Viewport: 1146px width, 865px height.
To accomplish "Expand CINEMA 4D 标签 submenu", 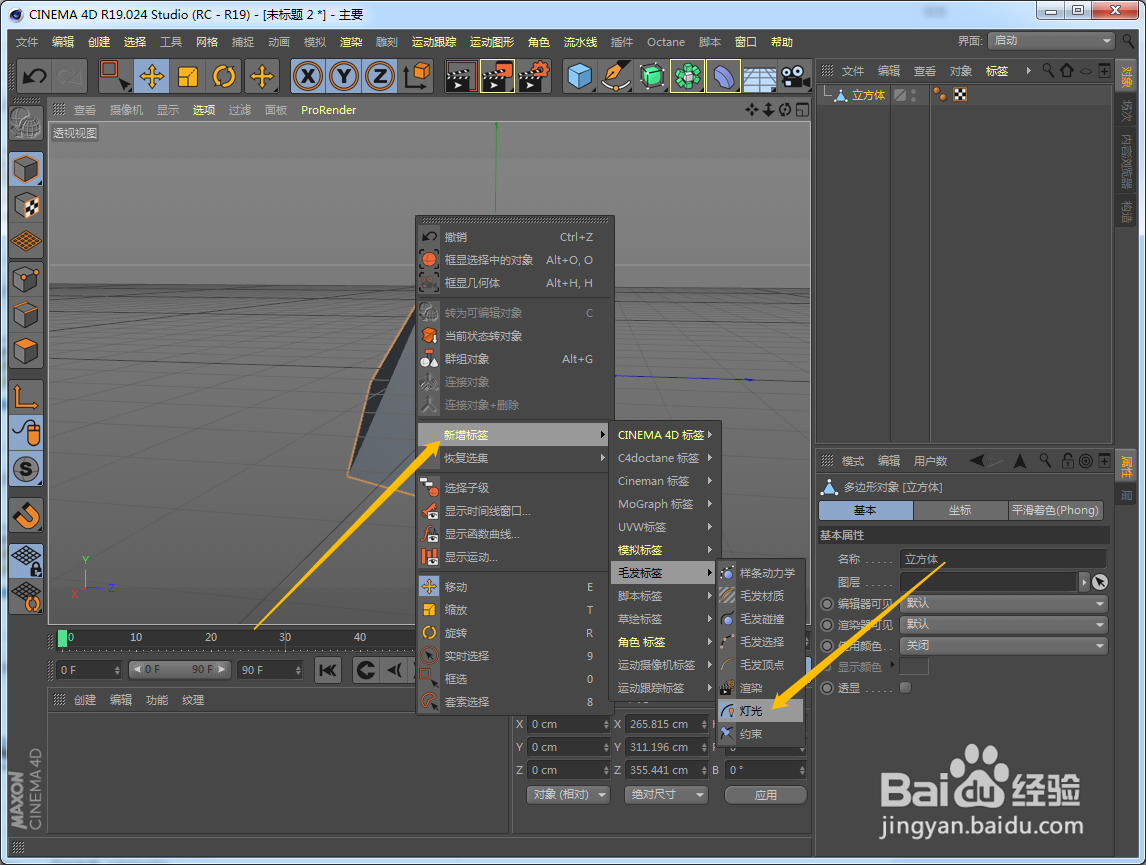I will click(x=664, y=435).
